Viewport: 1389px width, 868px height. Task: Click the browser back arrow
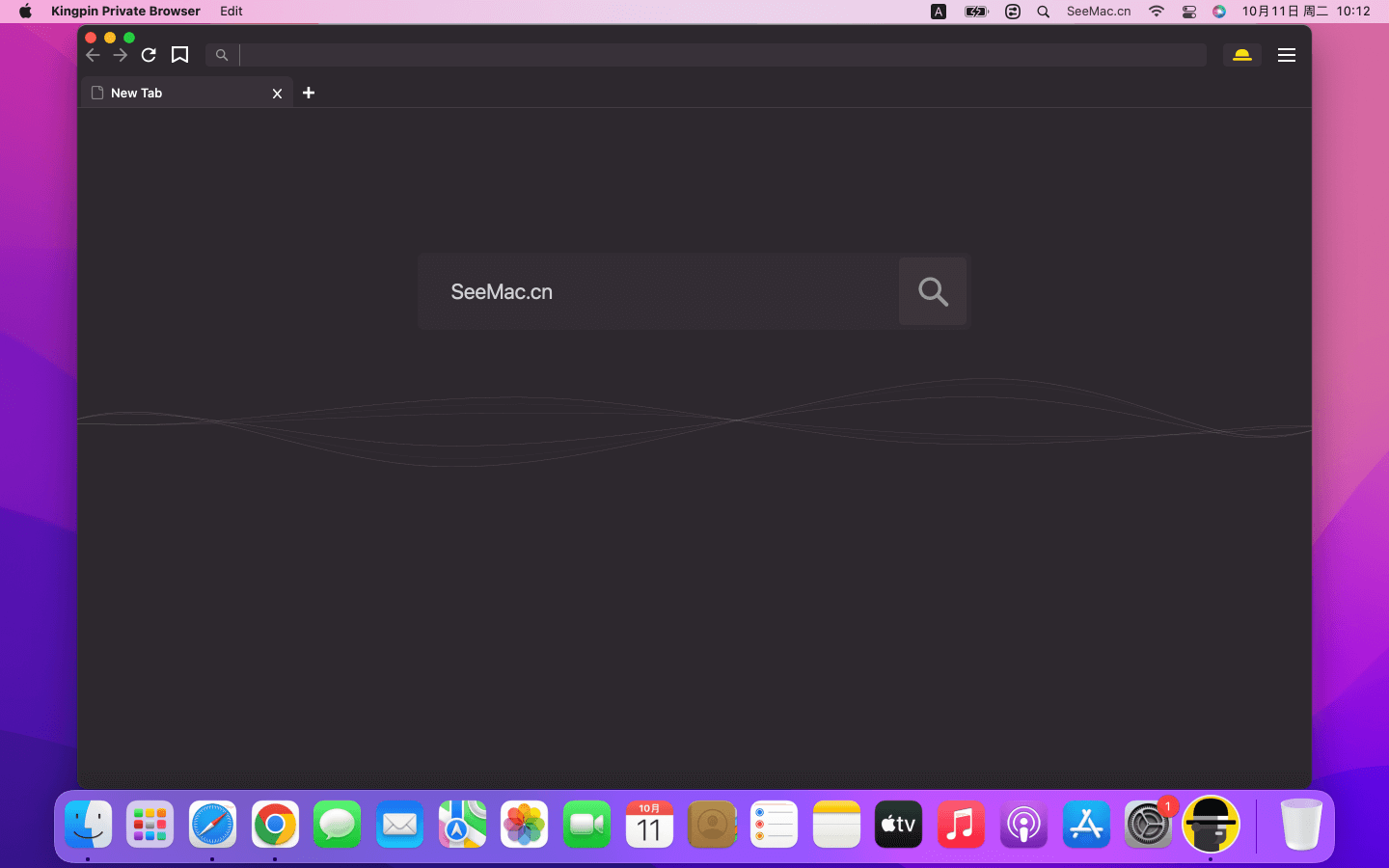coord(94,55)
